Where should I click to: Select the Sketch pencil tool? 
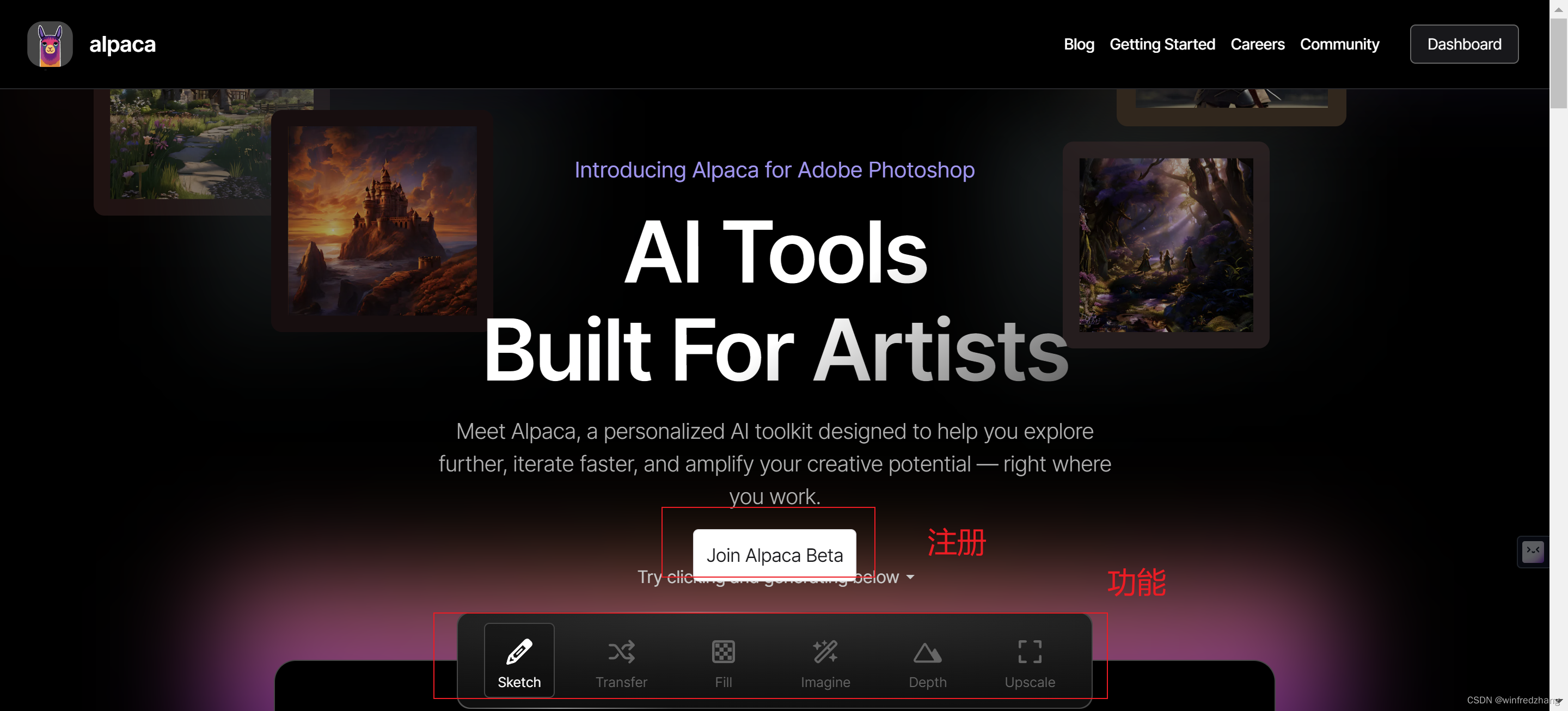519,660
